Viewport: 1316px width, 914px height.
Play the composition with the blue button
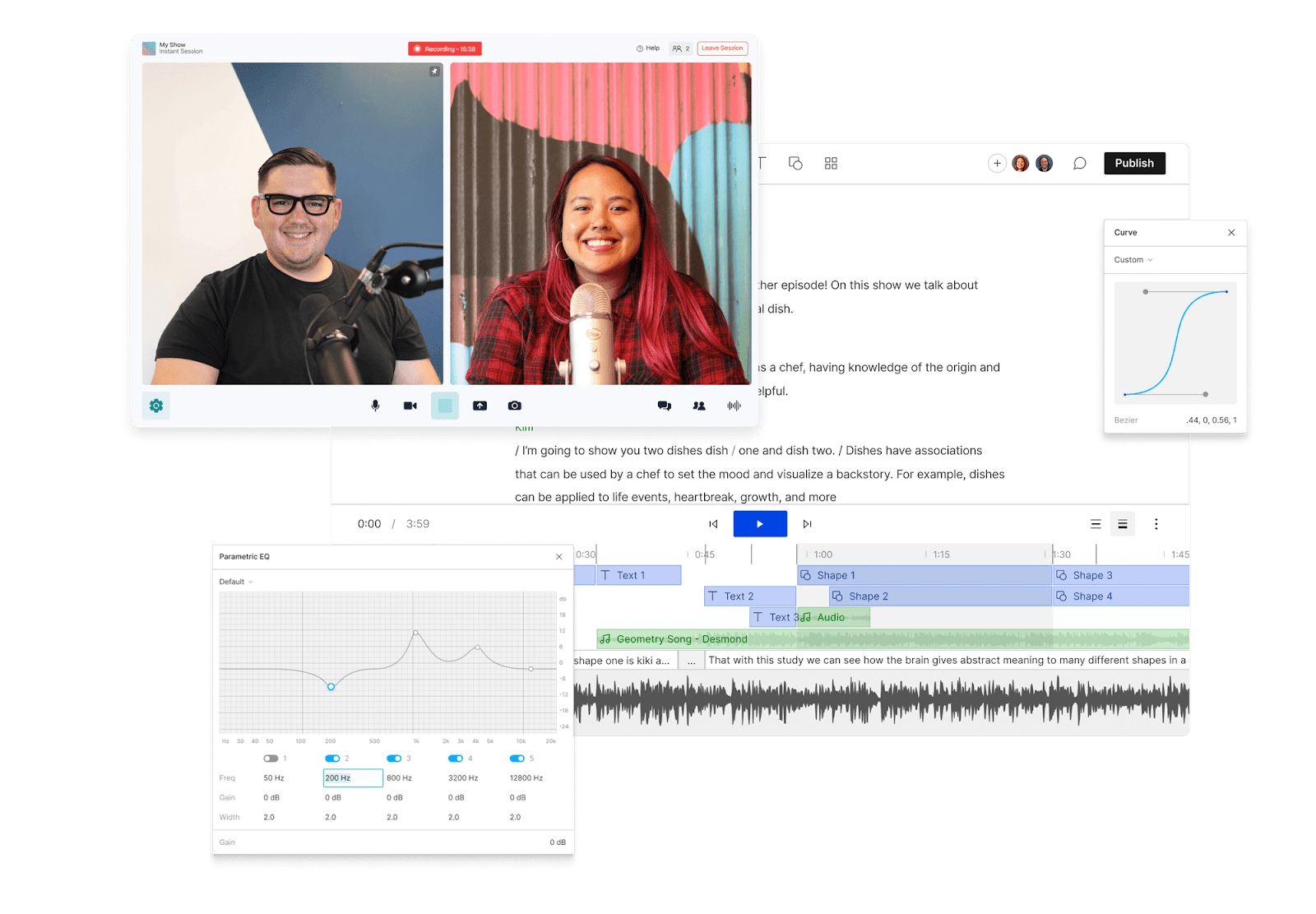point(760,524)
